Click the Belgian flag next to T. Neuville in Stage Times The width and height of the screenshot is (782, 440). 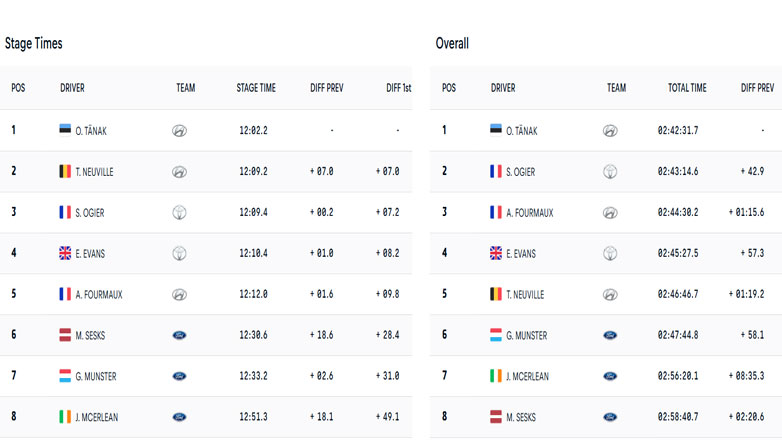pos(66,171)
